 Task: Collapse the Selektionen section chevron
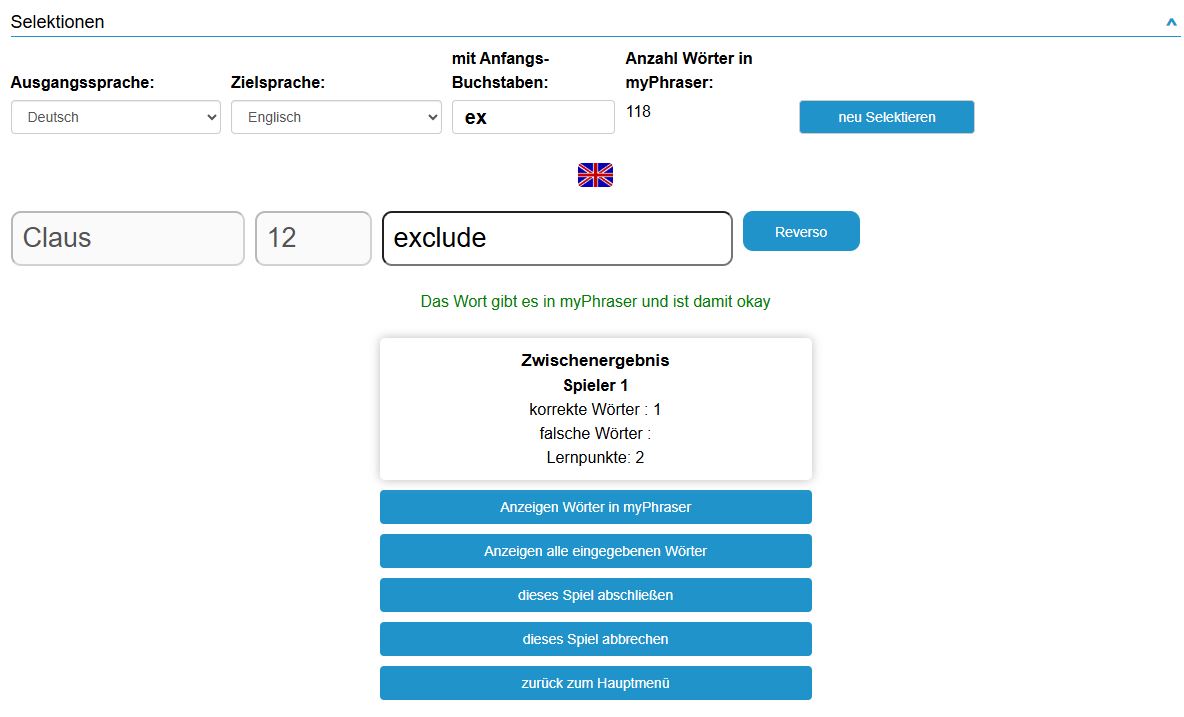[x=1171, y=22]
